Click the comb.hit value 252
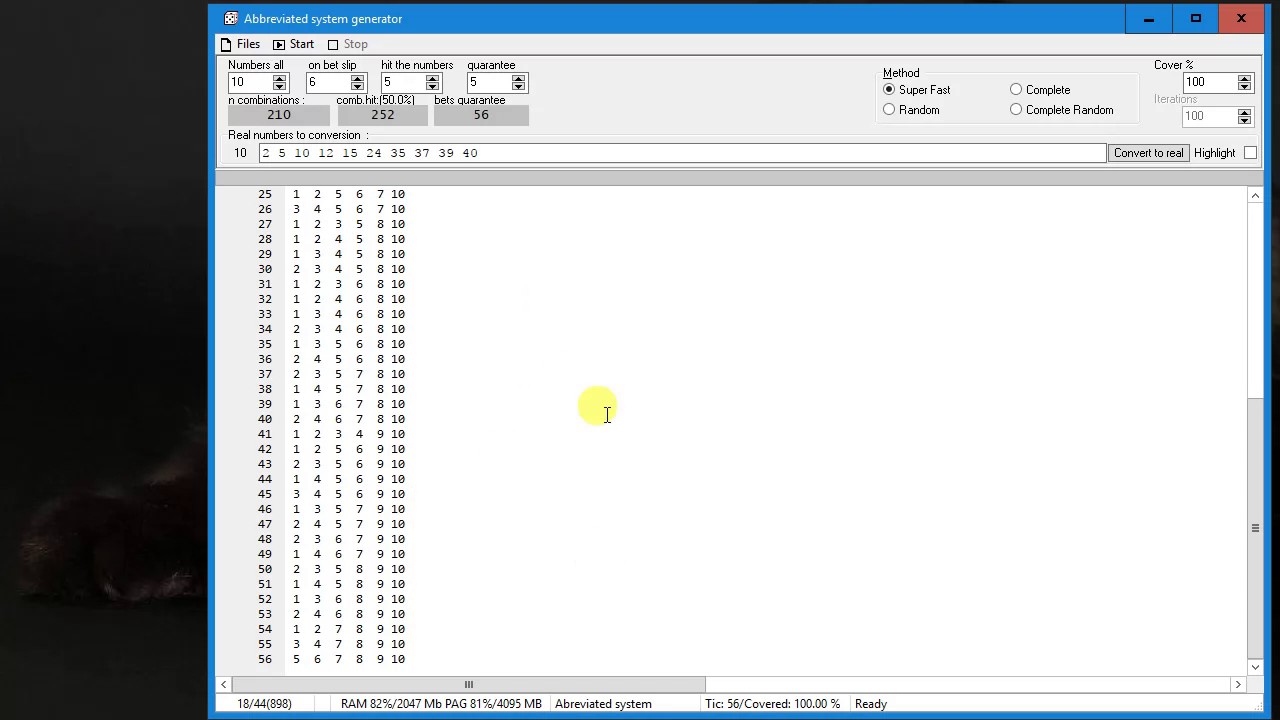This screenshot has width=1280, height=720. 383,115
